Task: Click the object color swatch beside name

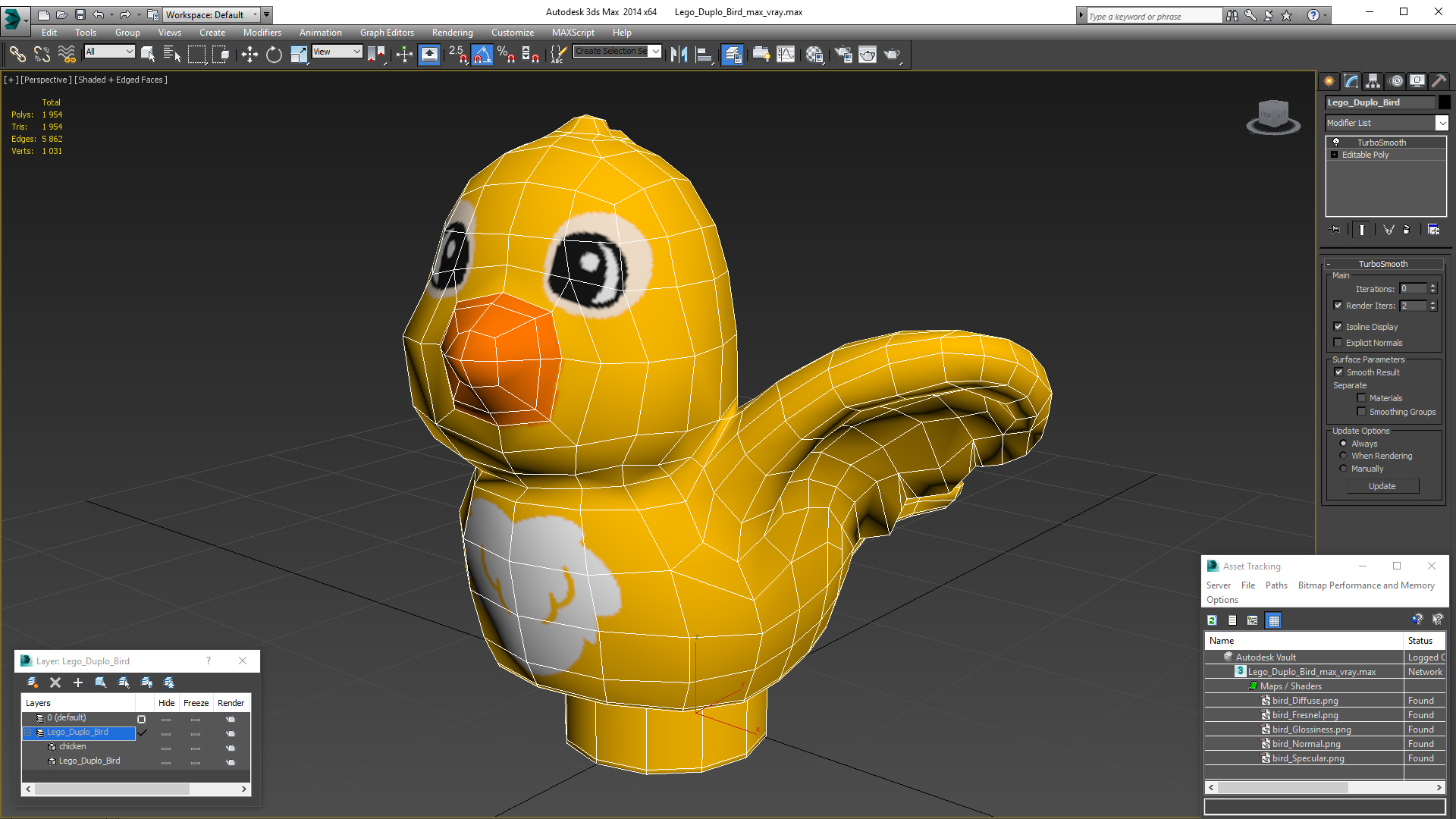Action: pos(1444,102)
